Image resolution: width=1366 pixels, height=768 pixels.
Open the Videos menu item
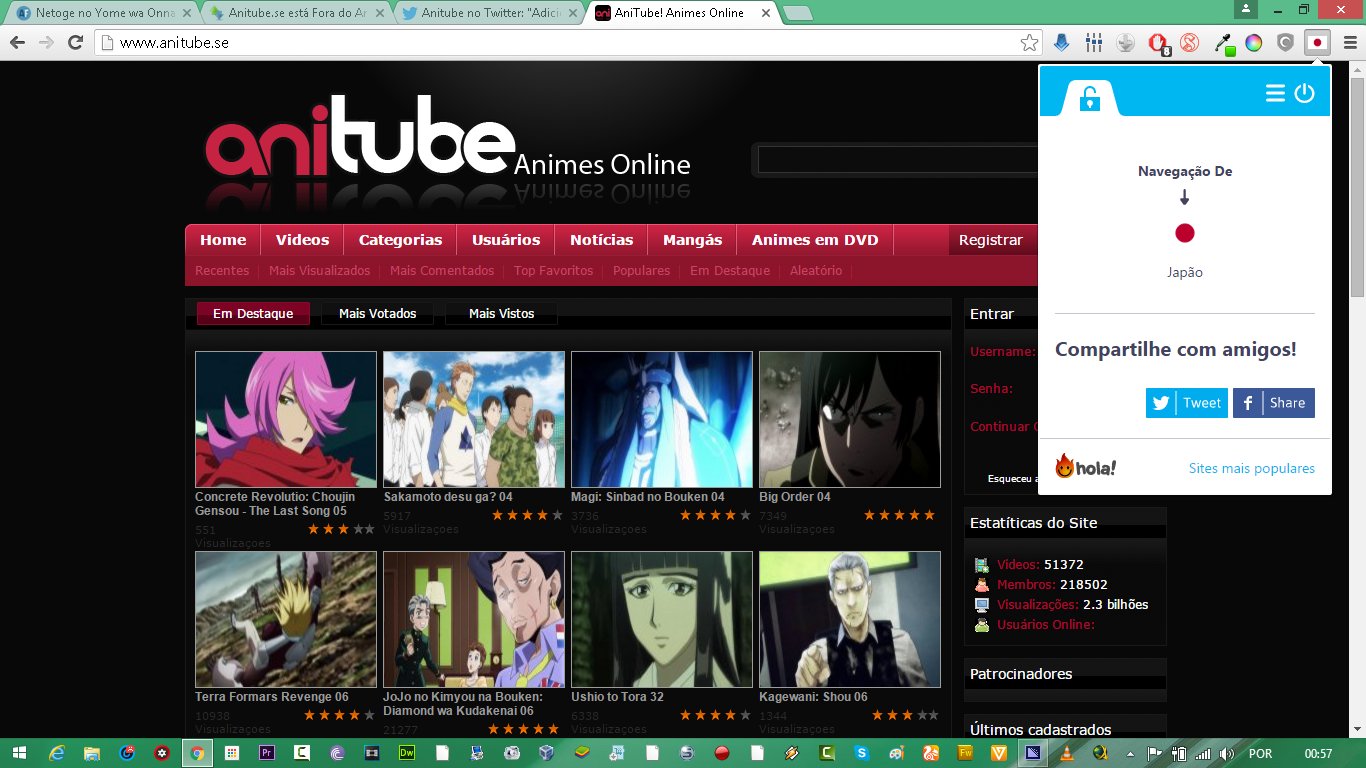click(302, 240)
